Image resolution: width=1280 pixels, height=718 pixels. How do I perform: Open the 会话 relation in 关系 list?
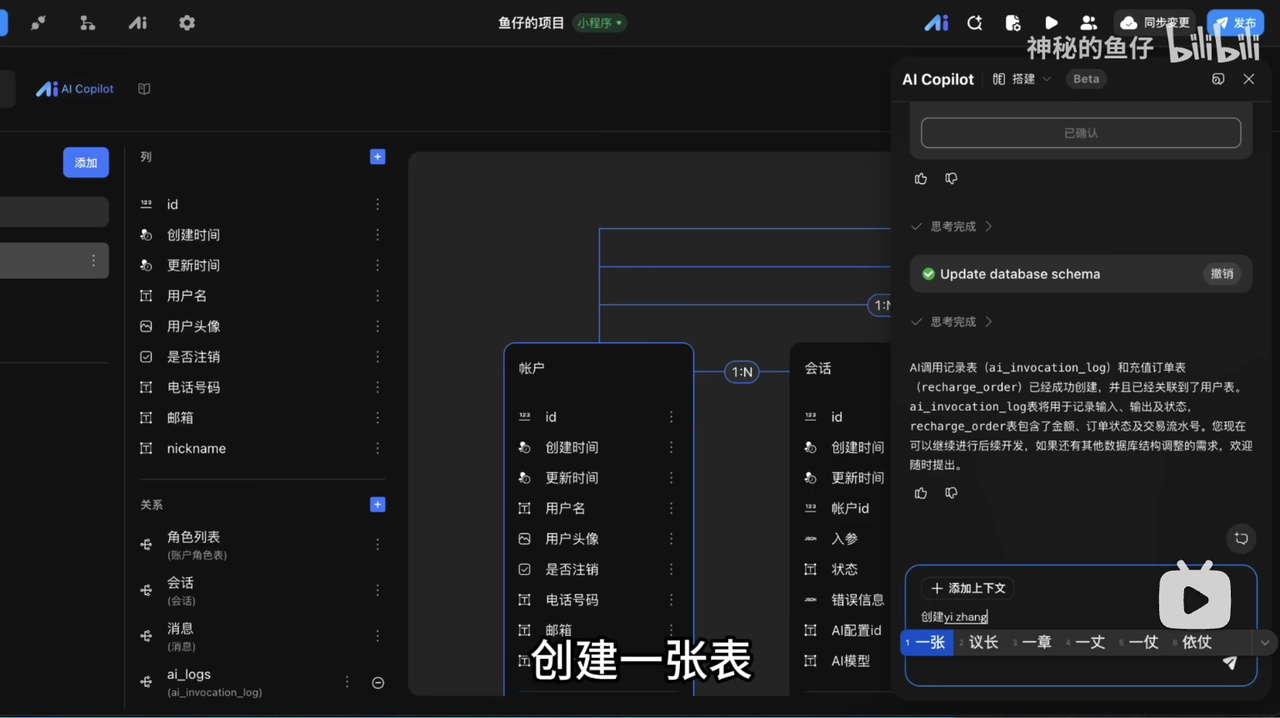[262, 591]
